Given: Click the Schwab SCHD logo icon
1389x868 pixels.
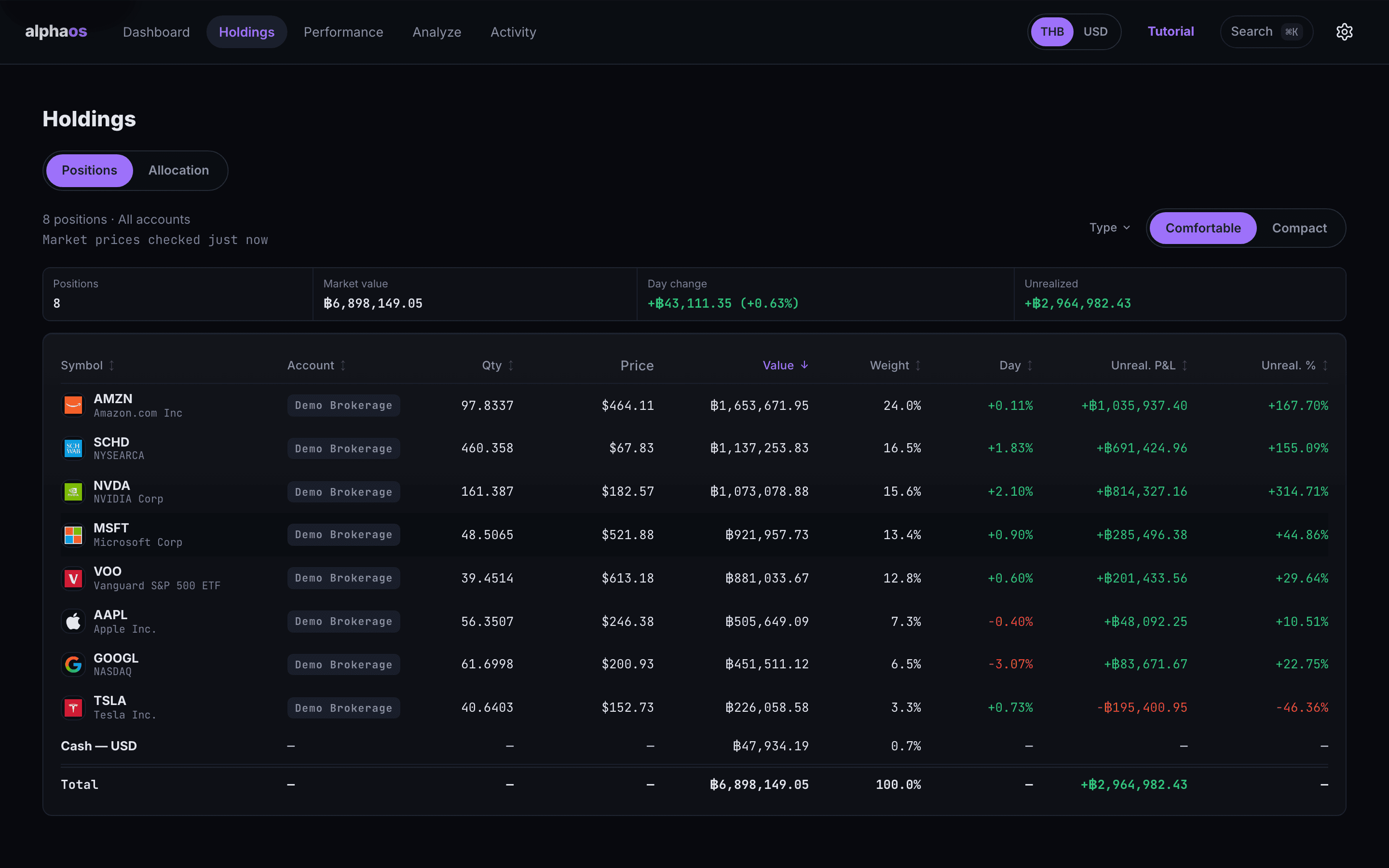Looking at the screenshot, I should (x=73, y=448).
